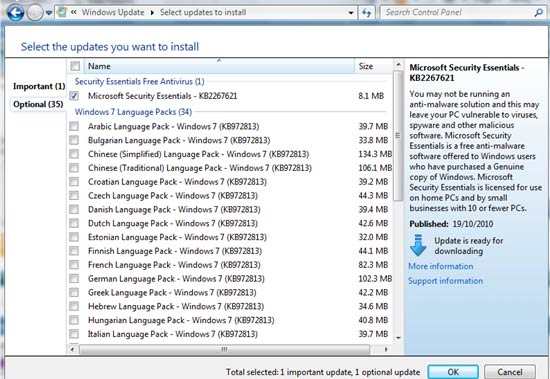
Task: Check the Hebrew Language Pack box
Action: click(74, 306)
